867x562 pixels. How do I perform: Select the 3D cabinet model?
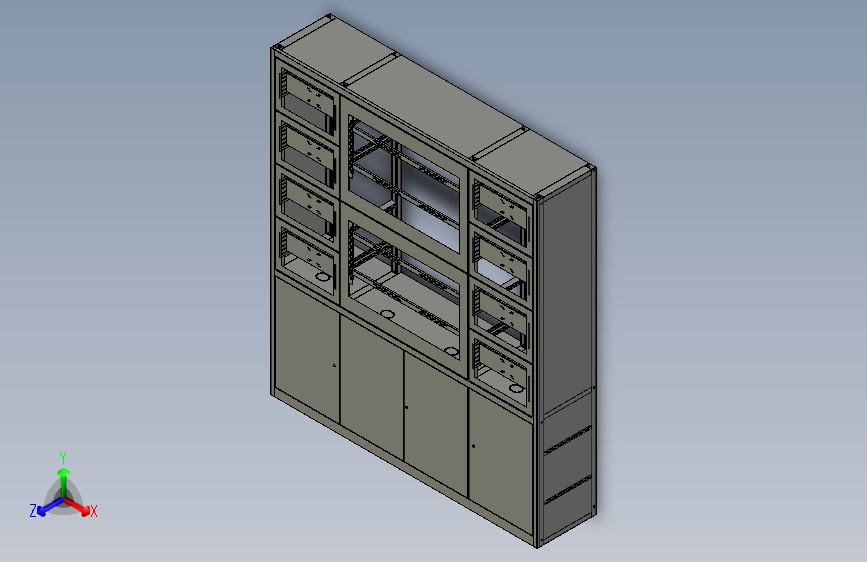coord(433,280)
